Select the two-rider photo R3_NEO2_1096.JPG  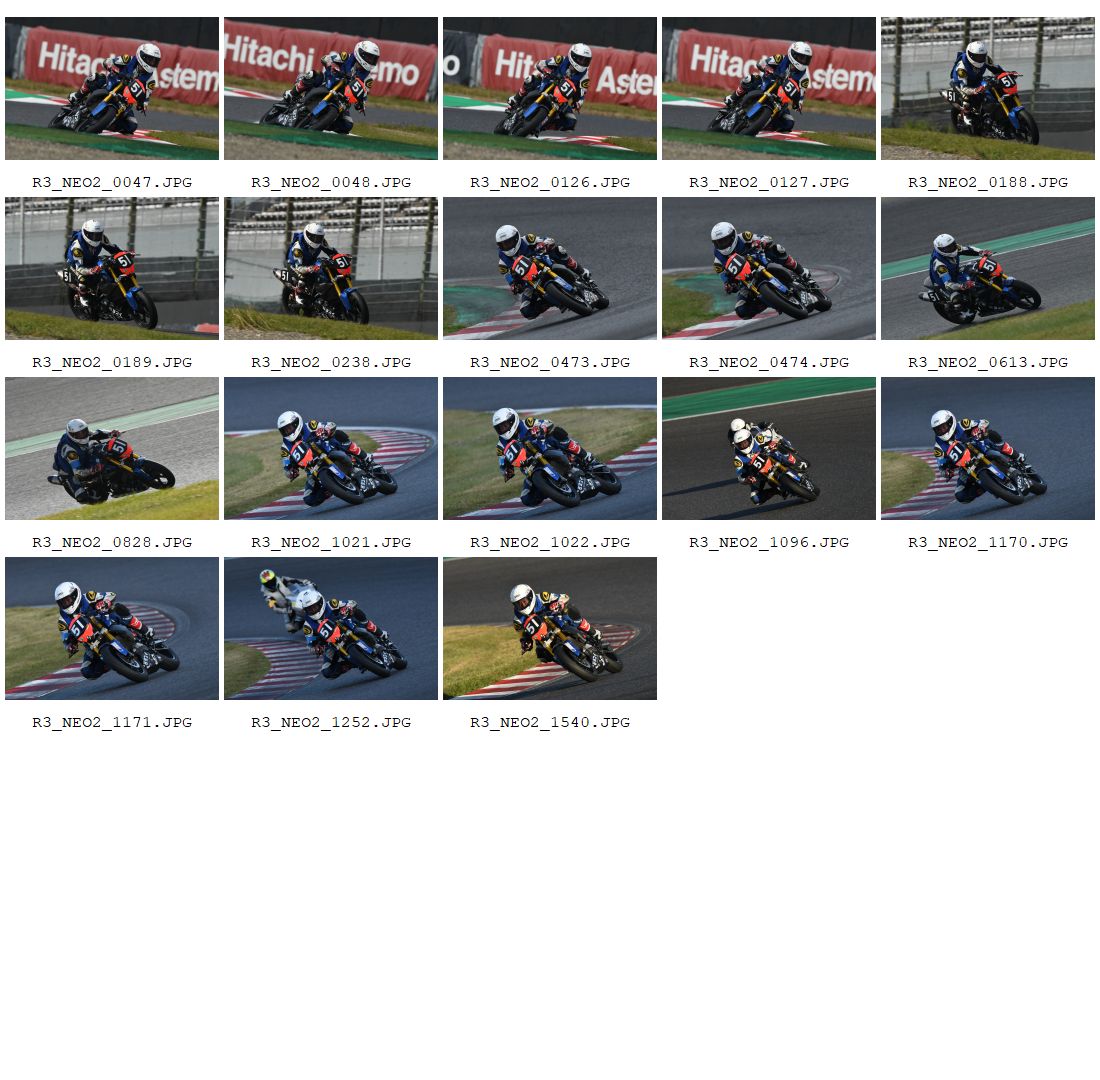[768, 448]
